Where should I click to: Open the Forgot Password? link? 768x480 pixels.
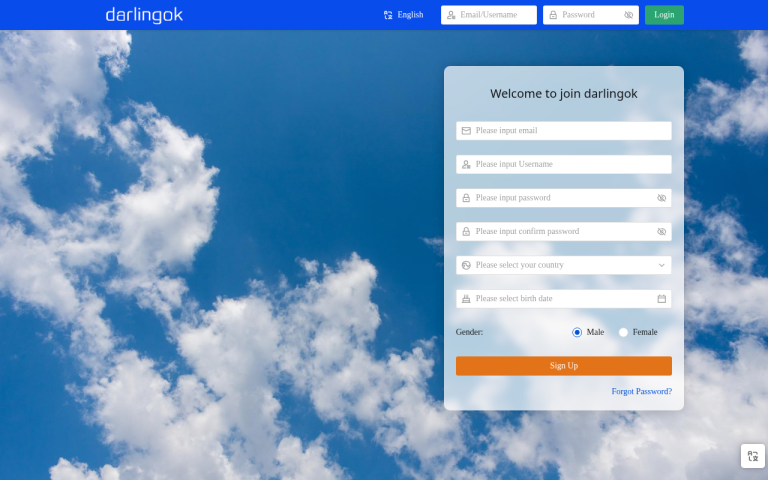[642, 391]
